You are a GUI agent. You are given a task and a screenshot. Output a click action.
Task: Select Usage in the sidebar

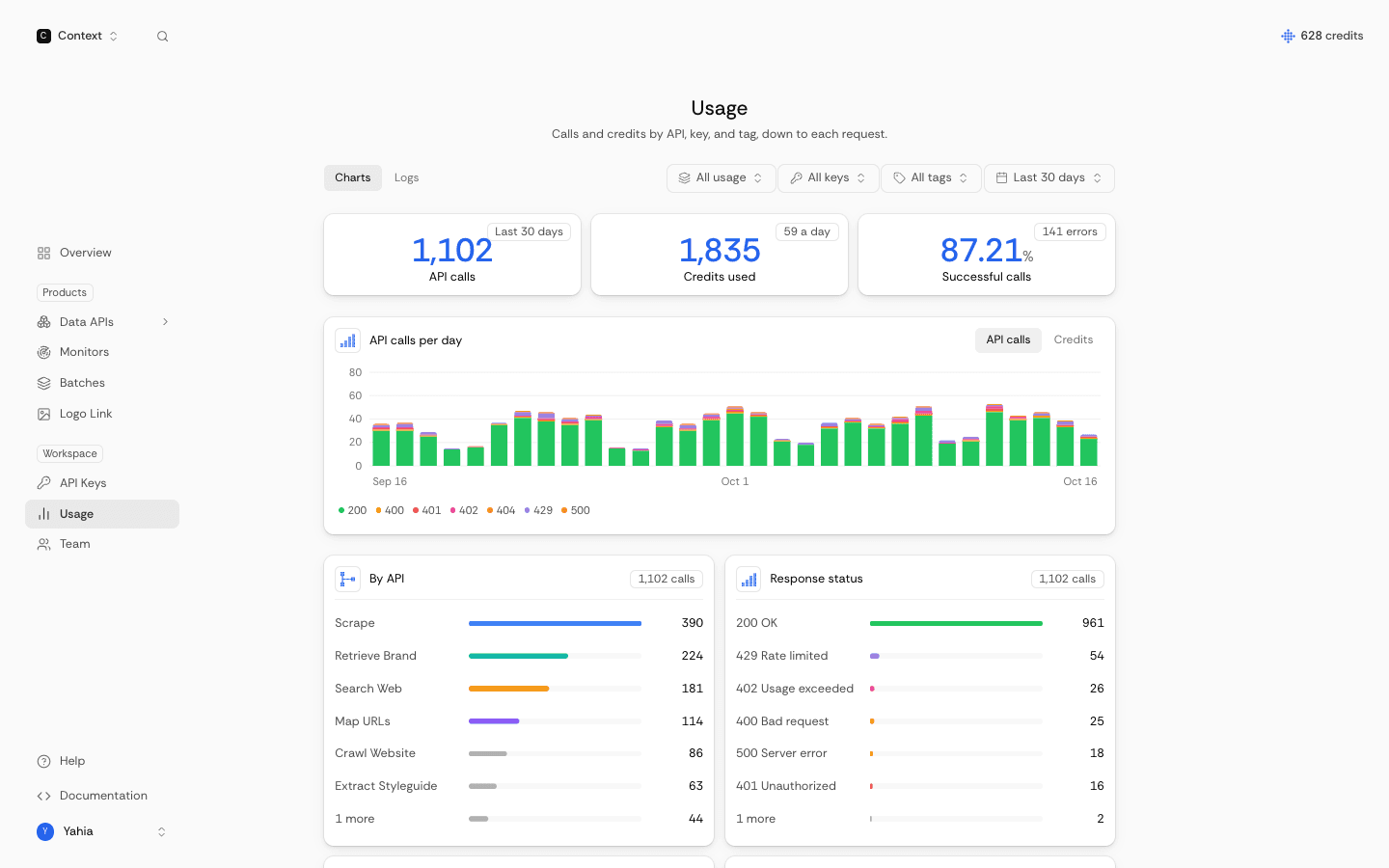click(x=102, y=514)
